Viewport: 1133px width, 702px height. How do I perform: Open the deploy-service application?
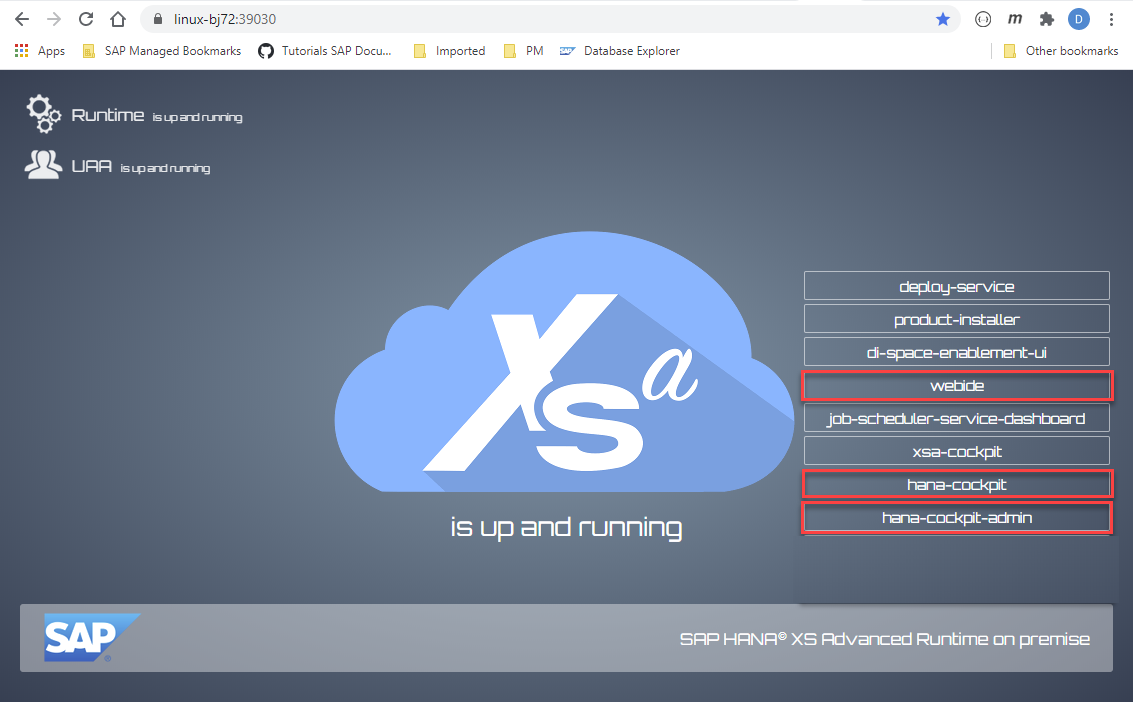click(957, 286)
